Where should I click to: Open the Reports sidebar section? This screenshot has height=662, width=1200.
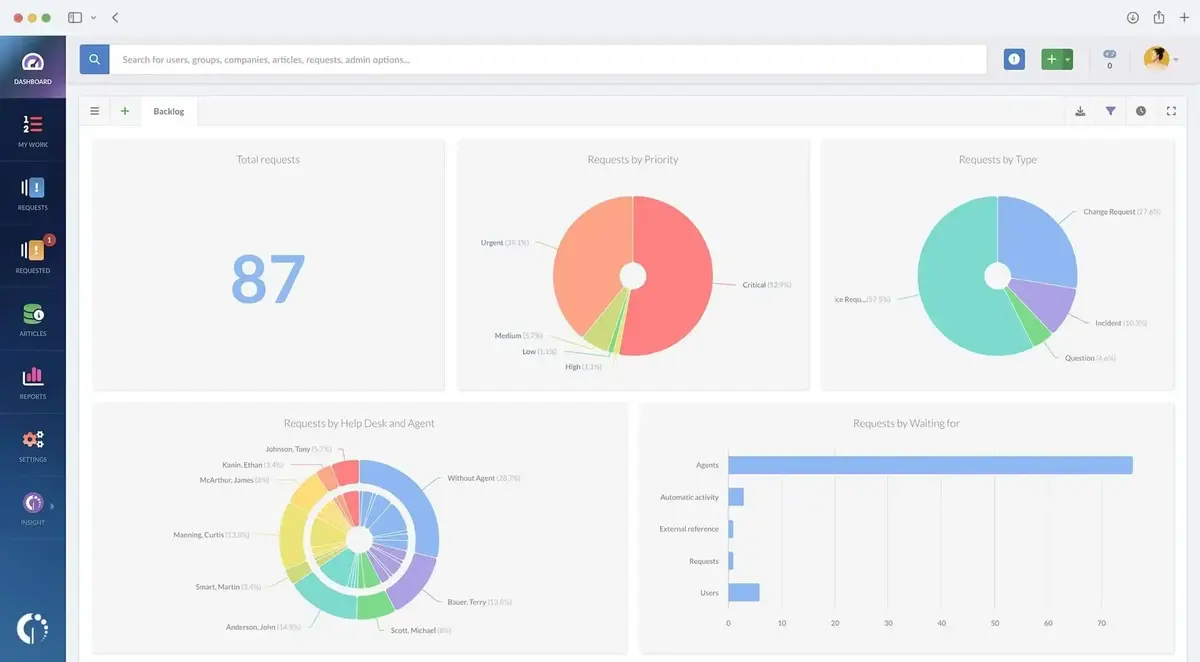point(33,383)
